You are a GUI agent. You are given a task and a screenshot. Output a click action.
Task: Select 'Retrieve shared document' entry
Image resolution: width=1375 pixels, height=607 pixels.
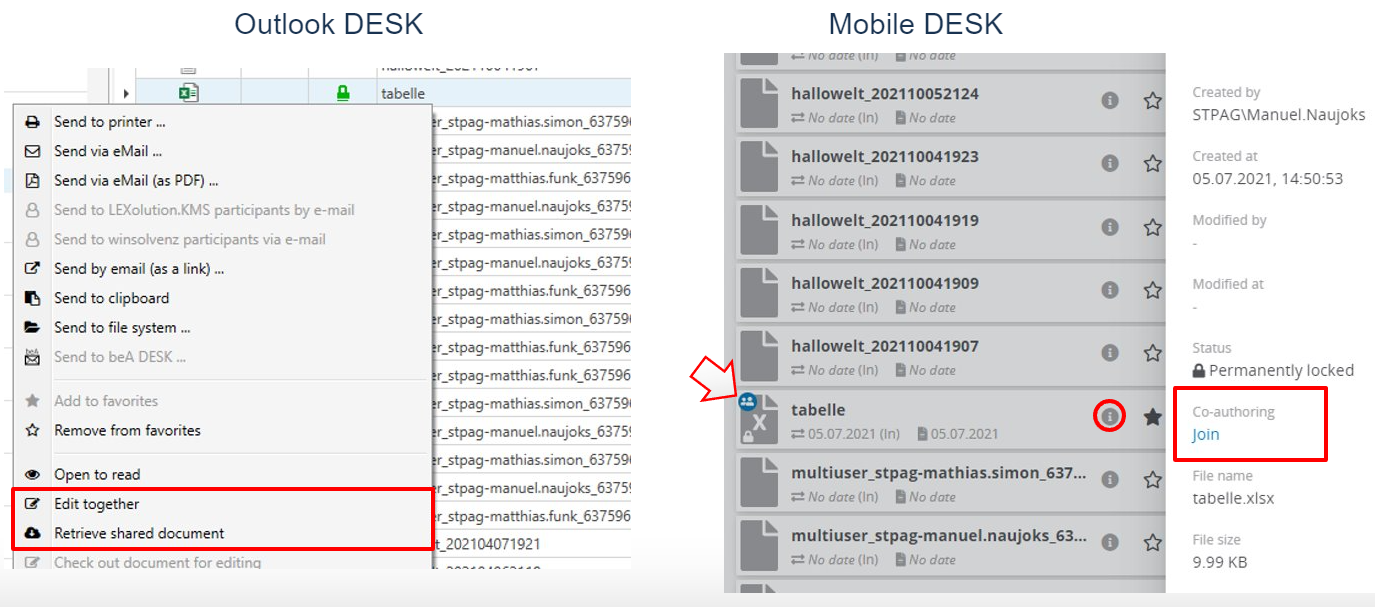(x=139, y=533)
